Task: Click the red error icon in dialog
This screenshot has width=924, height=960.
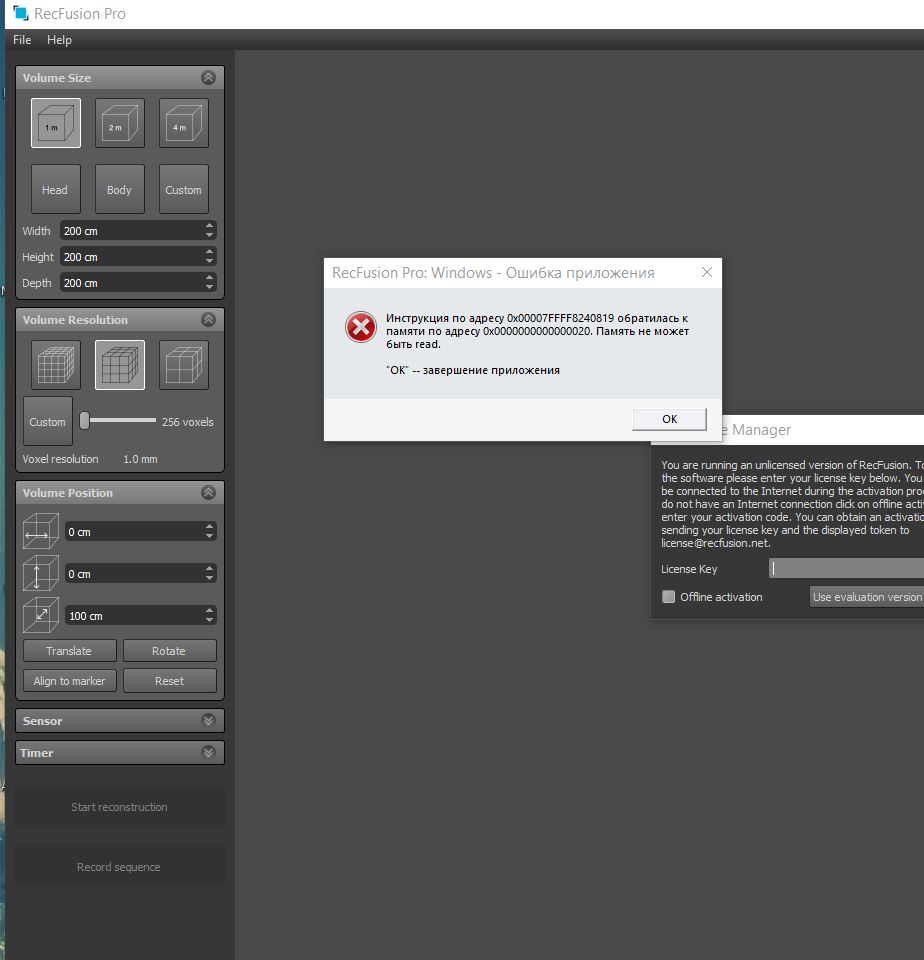Action: tap(361, 327)
